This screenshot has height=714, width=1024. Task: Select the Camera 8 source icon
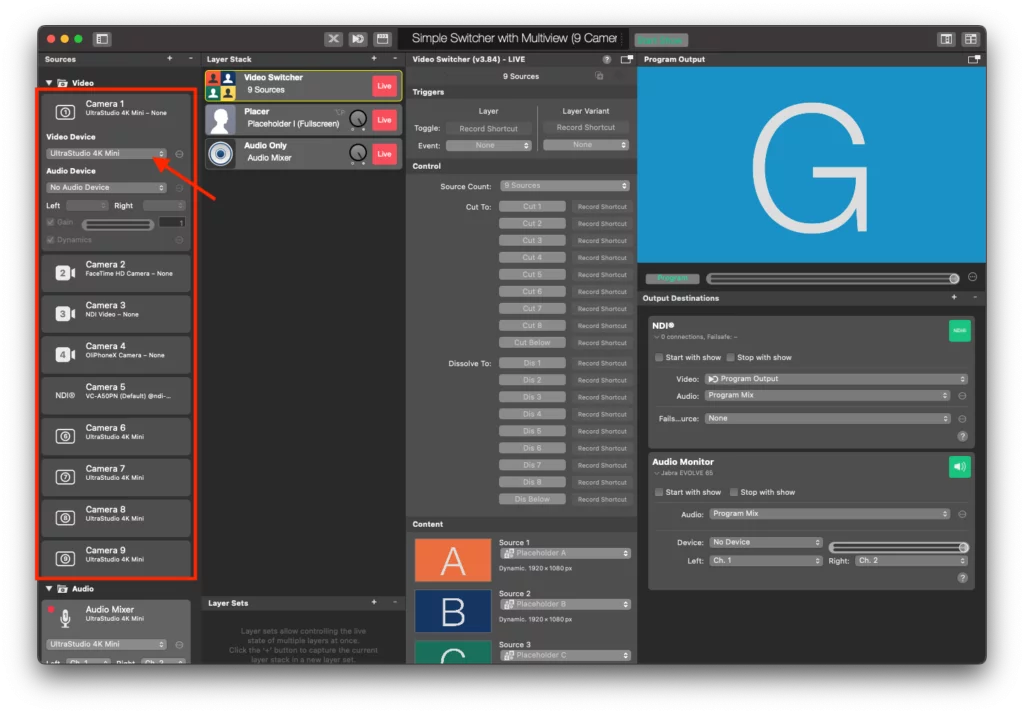[x=65, y=518]
